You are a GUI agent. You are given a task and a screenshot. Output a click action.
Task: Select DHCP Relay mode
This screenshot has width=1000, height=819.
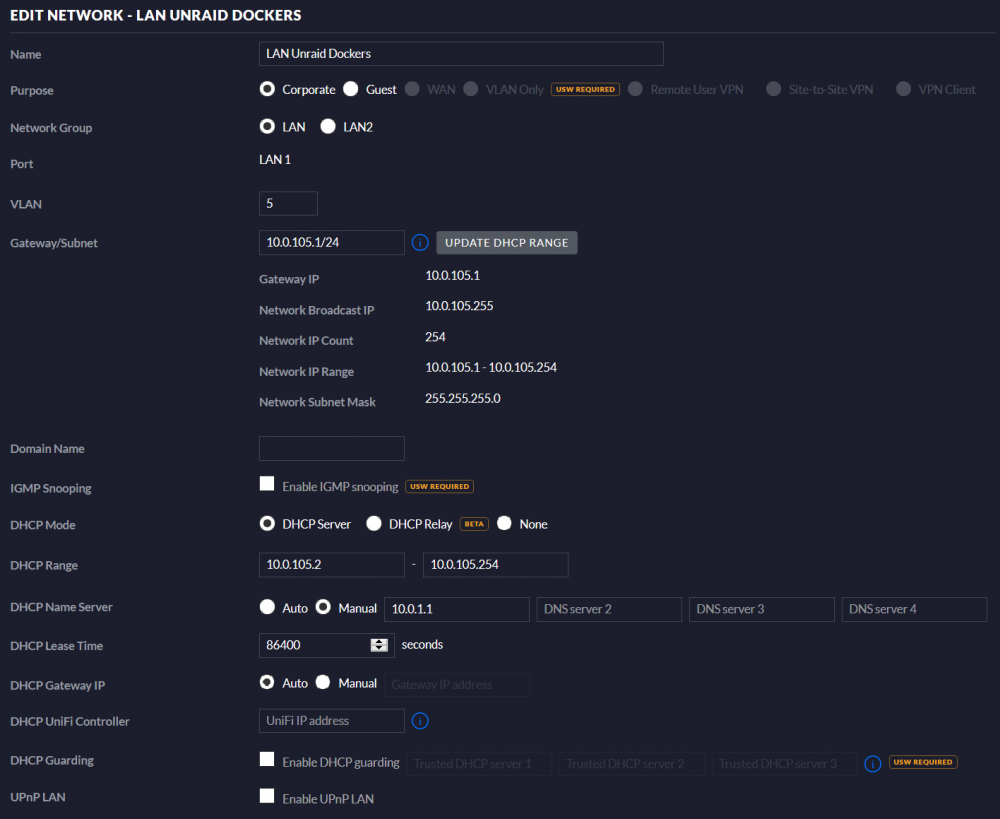[374, 524]
